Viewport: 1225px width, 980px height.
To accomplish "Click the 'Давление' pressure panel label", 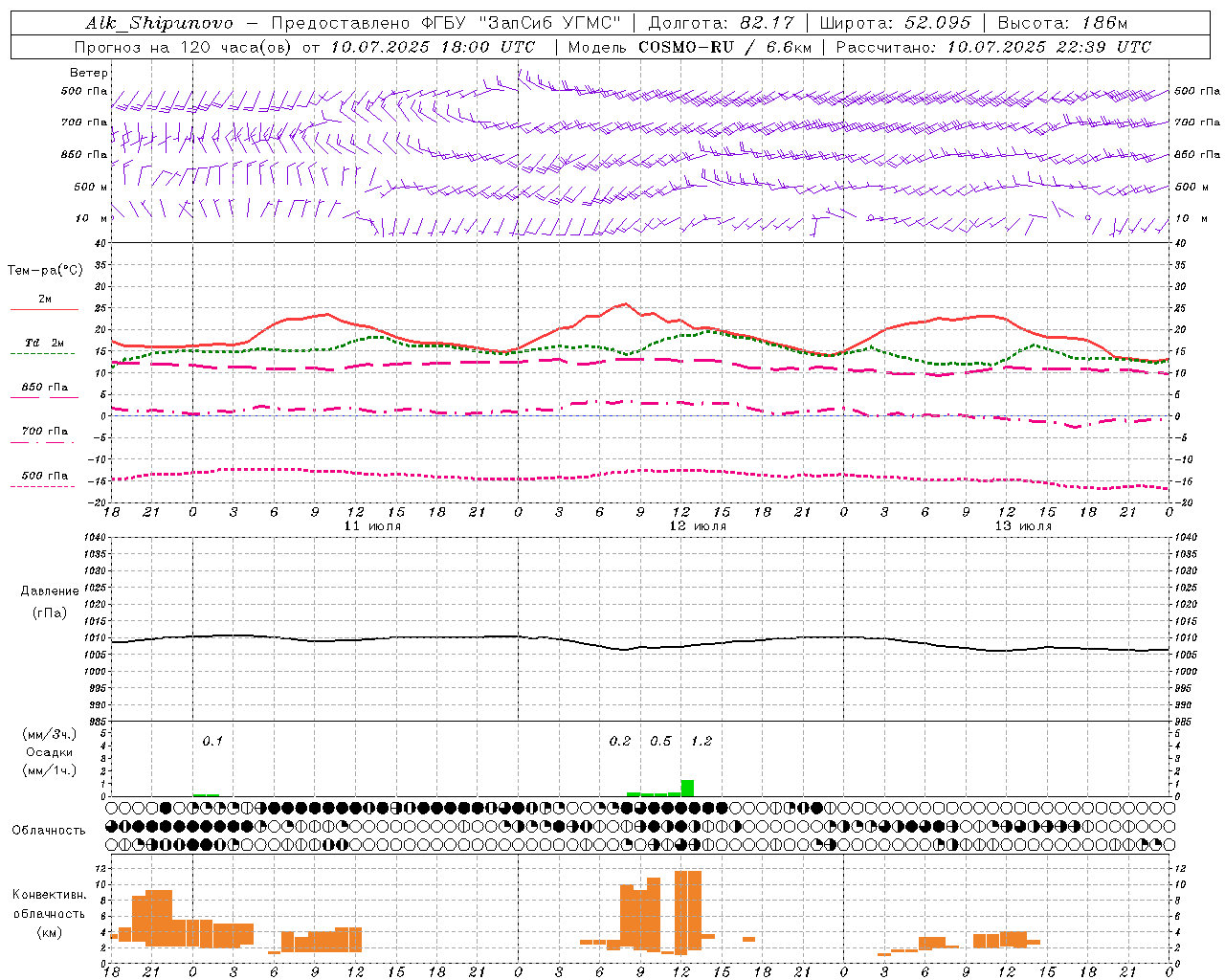I will (x=50, y=591).
